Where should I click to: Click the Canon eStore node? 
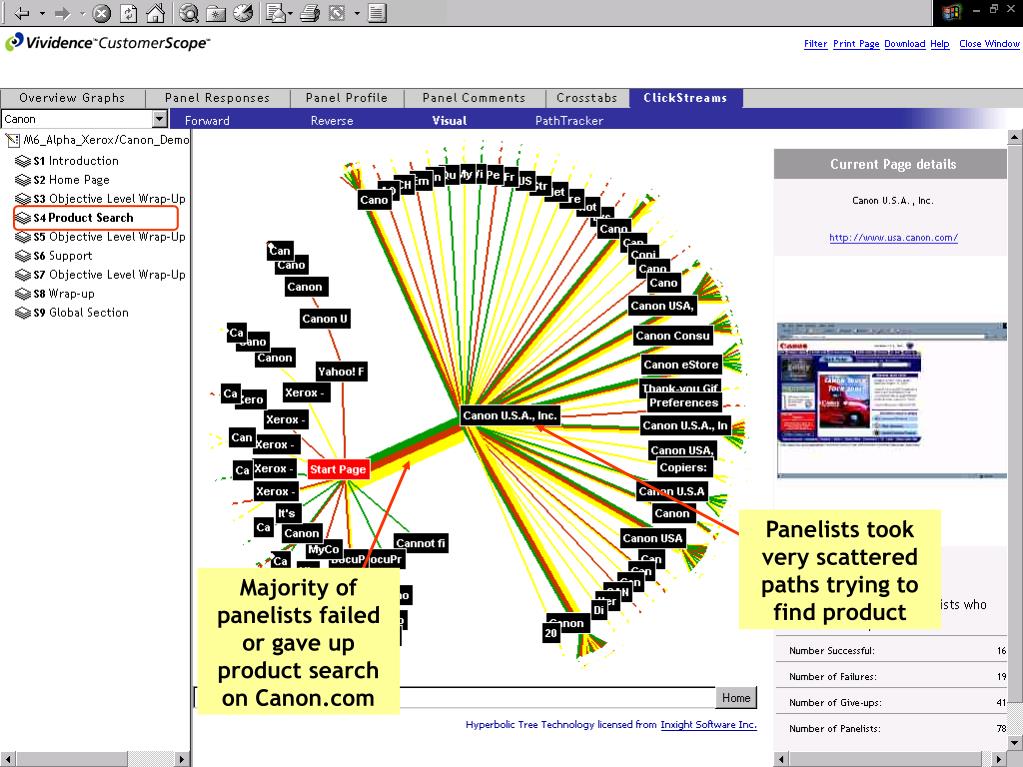[680, 365]
